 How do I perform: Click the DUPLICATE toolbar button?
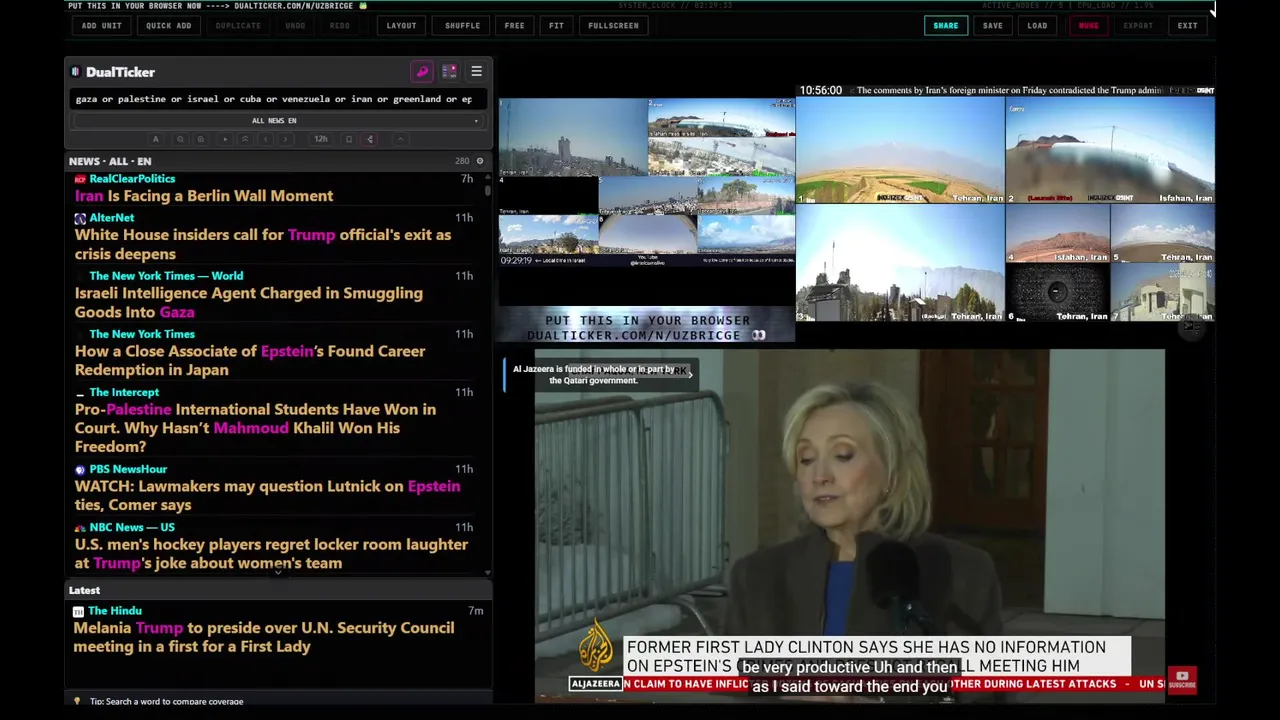238,26
